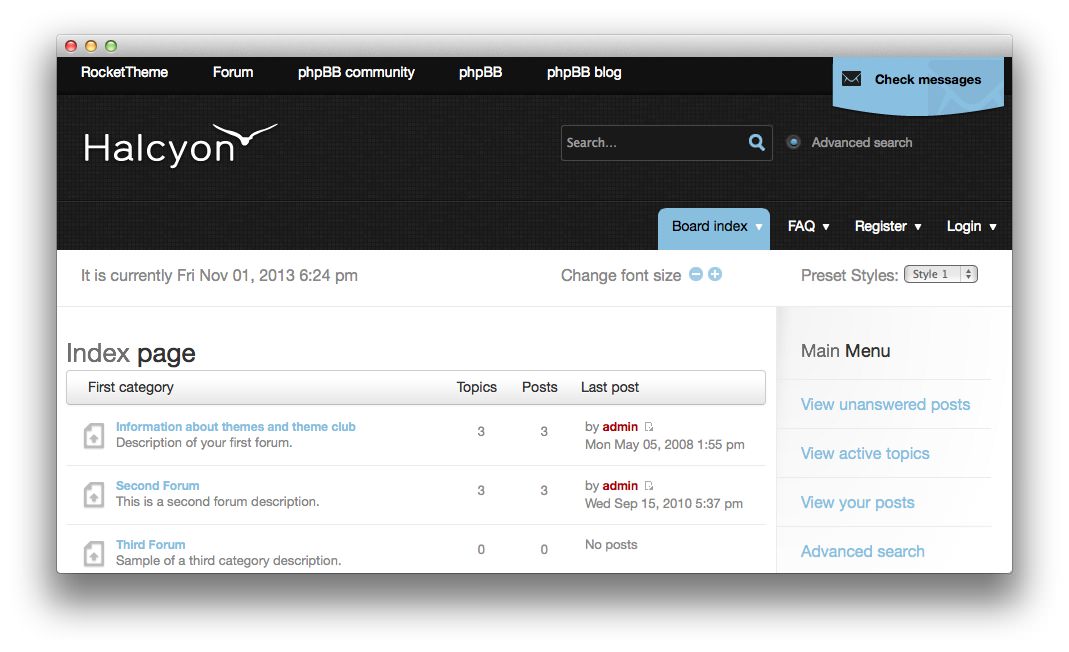
Task: Click View unanswered posts
Action: click(885, 404)
